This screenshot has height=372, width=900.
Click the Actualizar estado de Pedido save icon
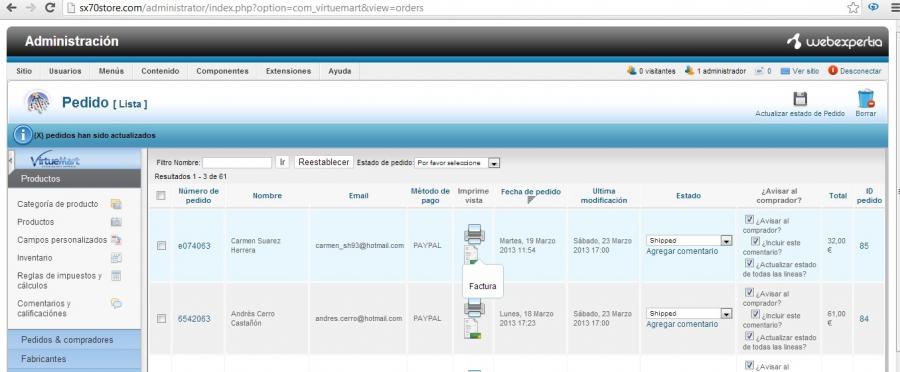(x=800, y=99)
